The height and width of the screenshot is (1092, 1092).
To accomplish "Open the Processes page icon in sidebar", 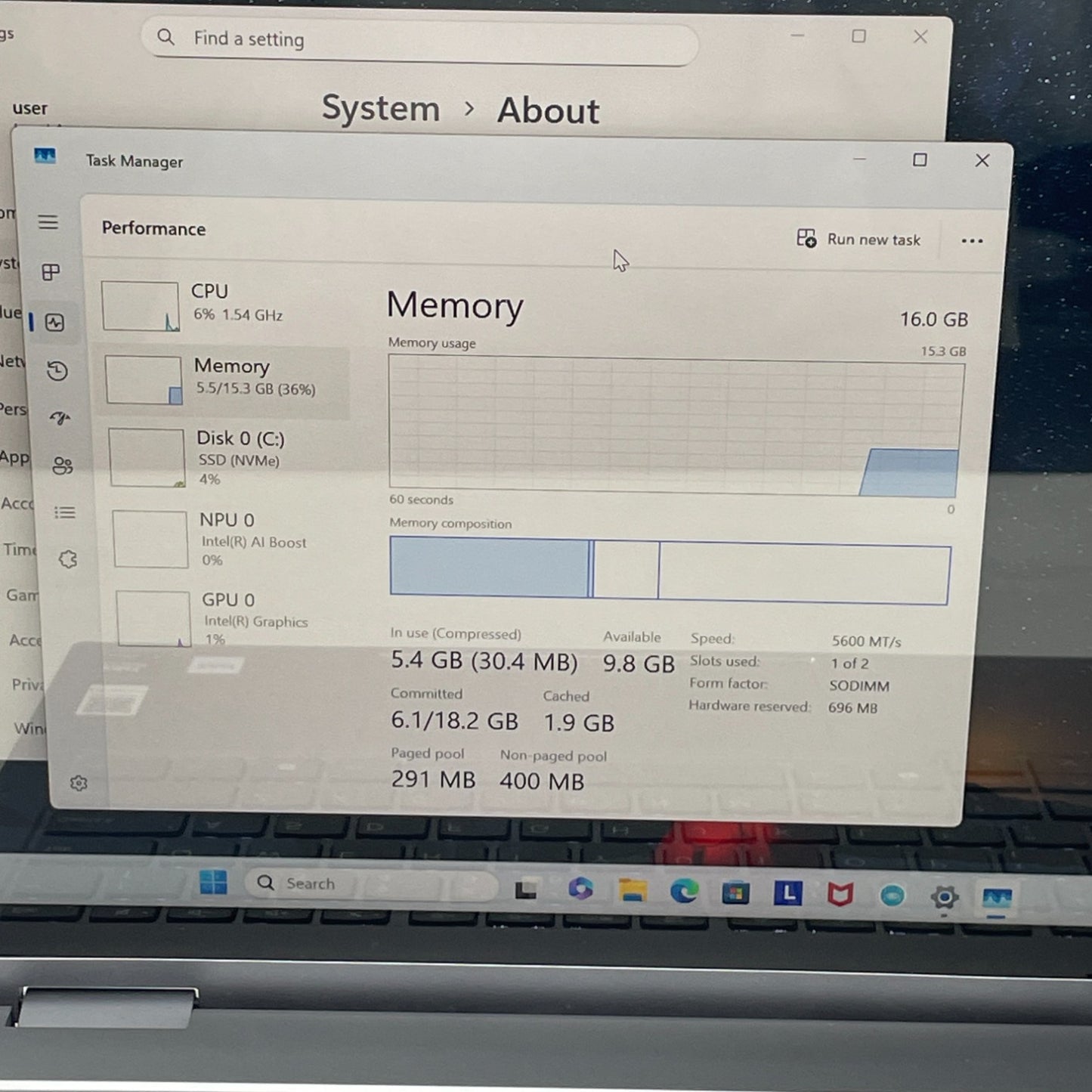I will coord(51,272).
